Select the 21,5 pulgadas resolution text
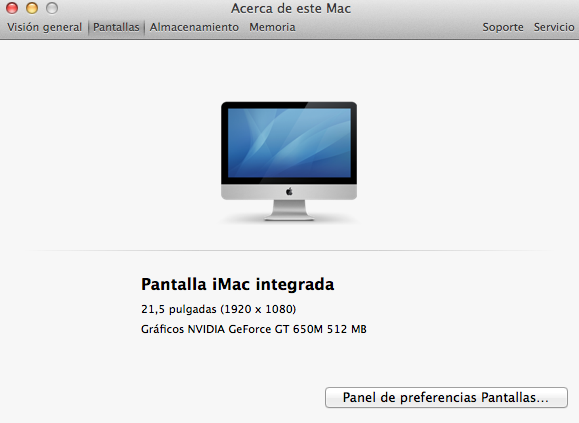 tap(218, 309)
